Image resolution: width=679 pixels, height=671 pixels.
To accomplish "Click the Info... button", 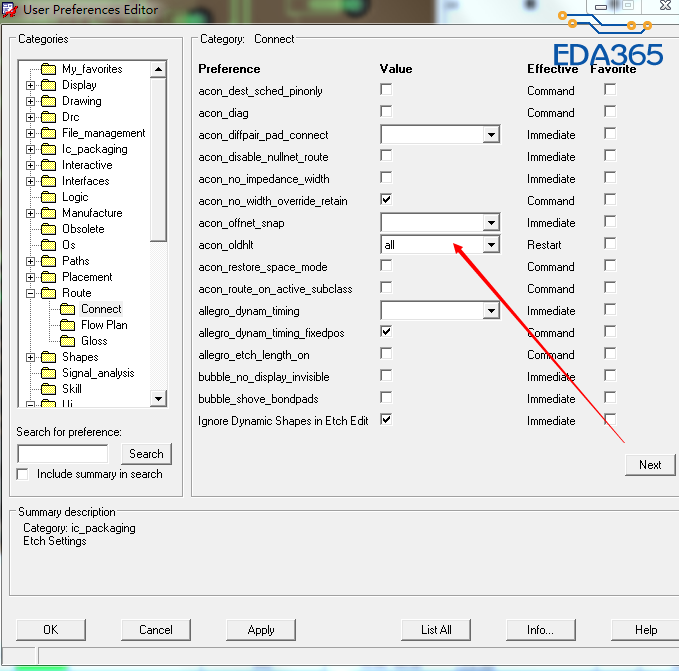I will (541, 630).
